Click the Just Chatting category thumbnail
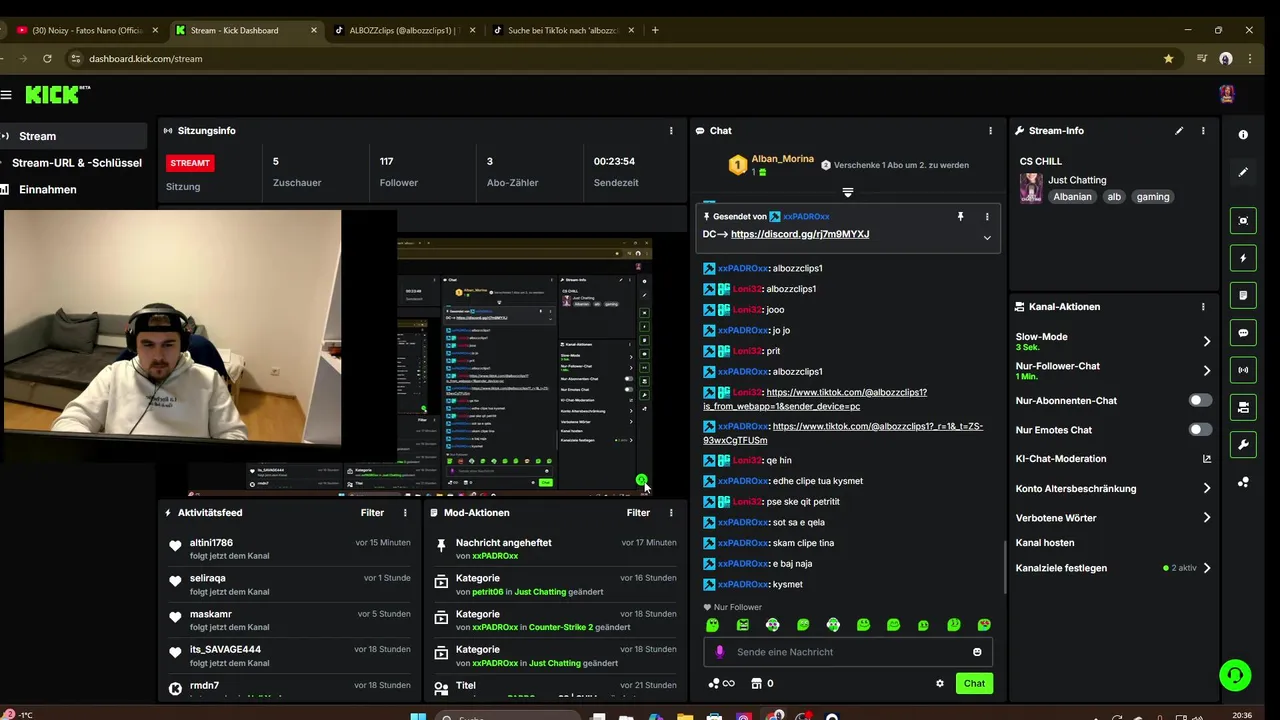 pyautogui.click(x=1030, y=188)
